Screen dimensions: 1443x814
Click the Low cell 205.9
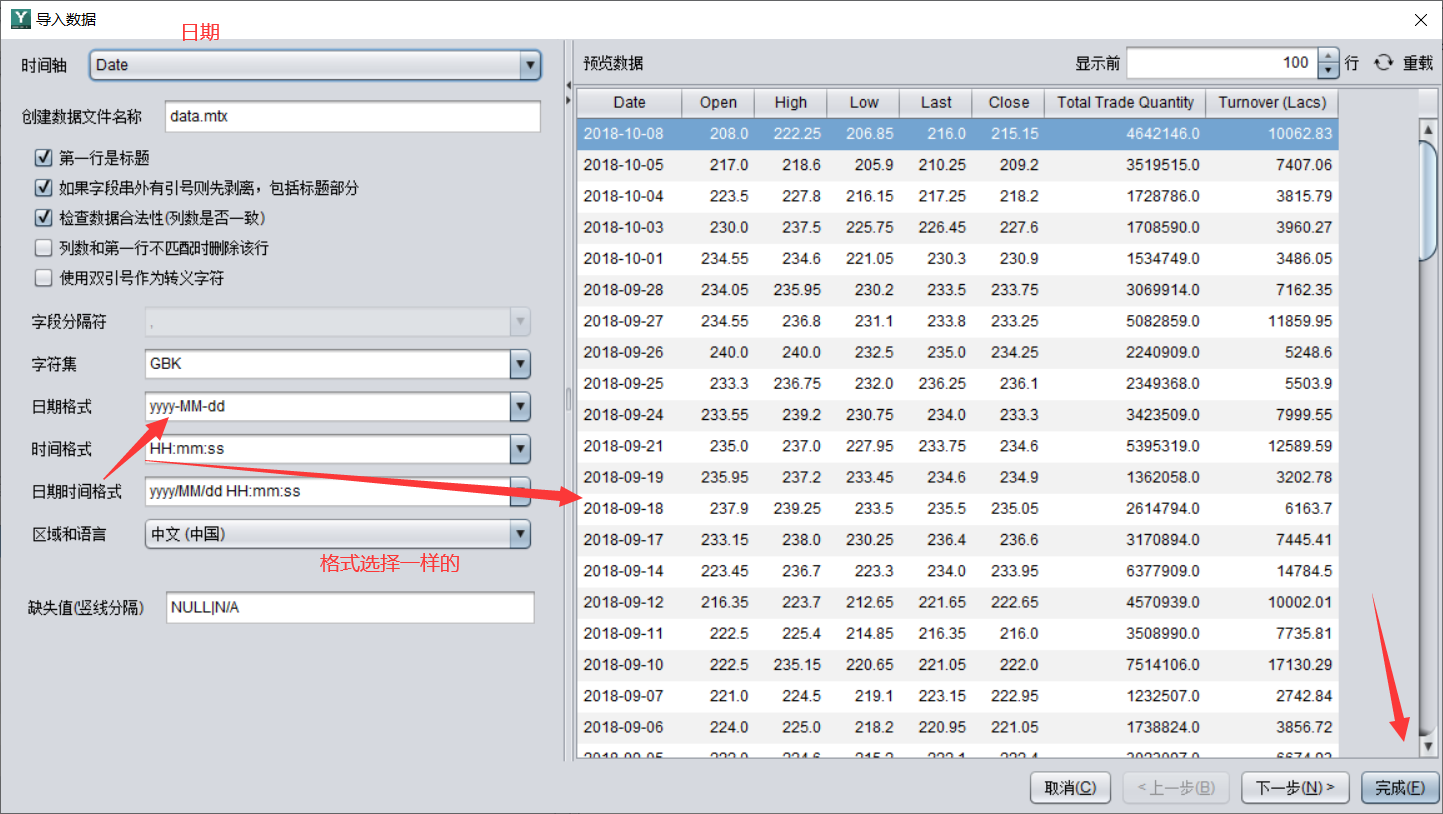point(863,164)
